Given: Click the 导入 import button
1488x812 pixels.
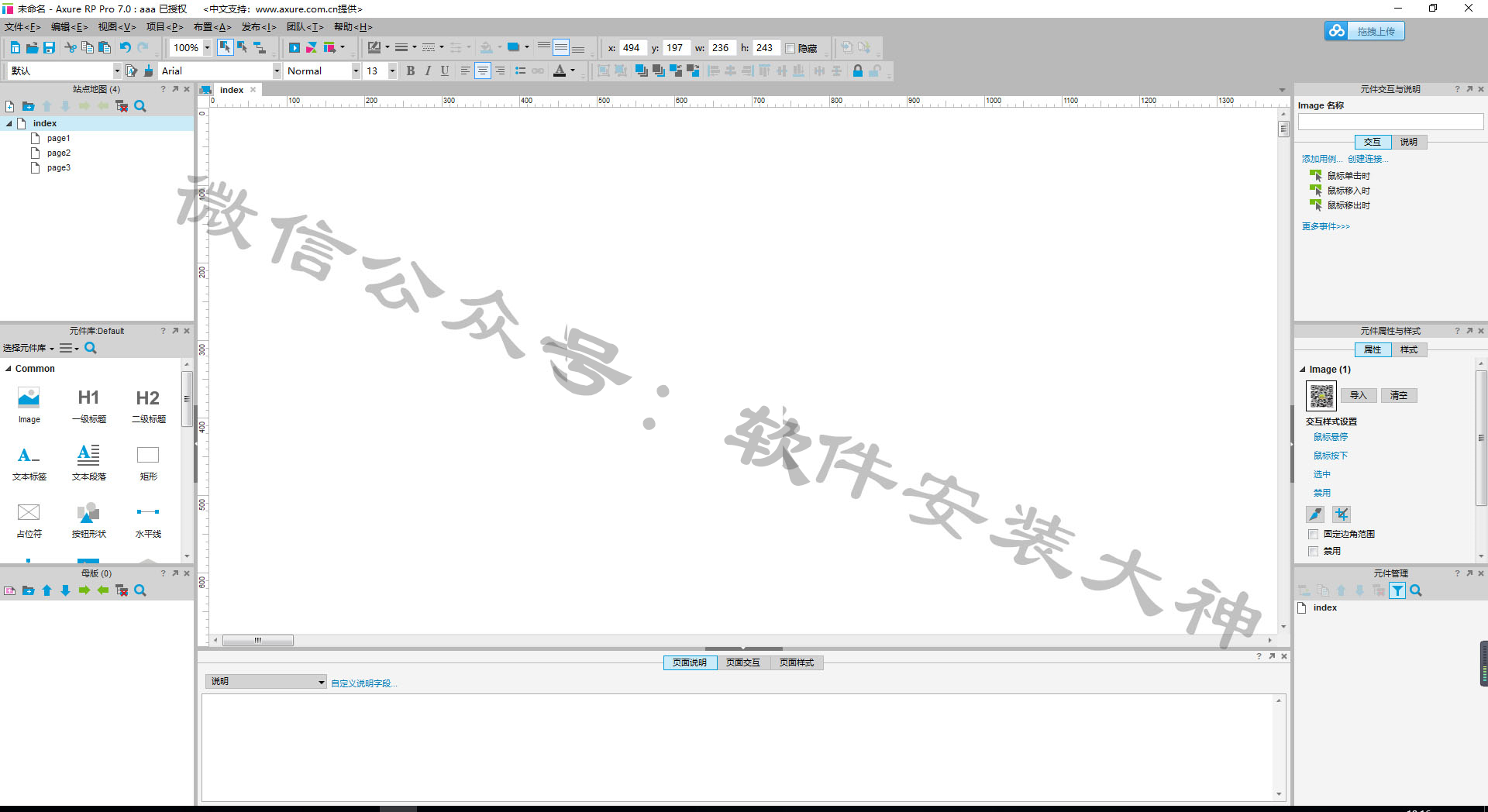Looking at the screenshot, I should tap(1359, 395).
